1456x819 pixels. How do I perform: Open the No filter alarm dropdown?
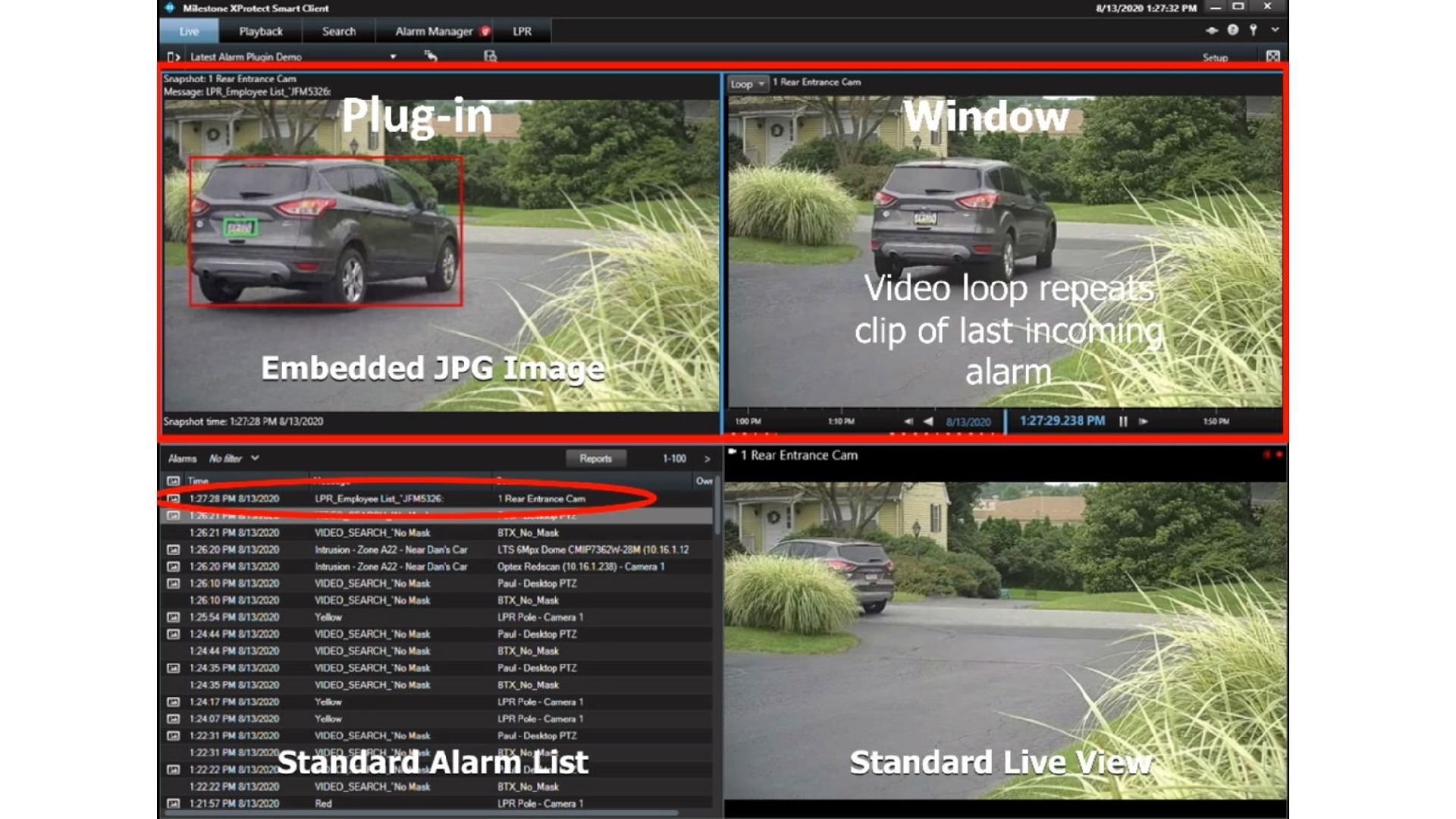point(234,458)
